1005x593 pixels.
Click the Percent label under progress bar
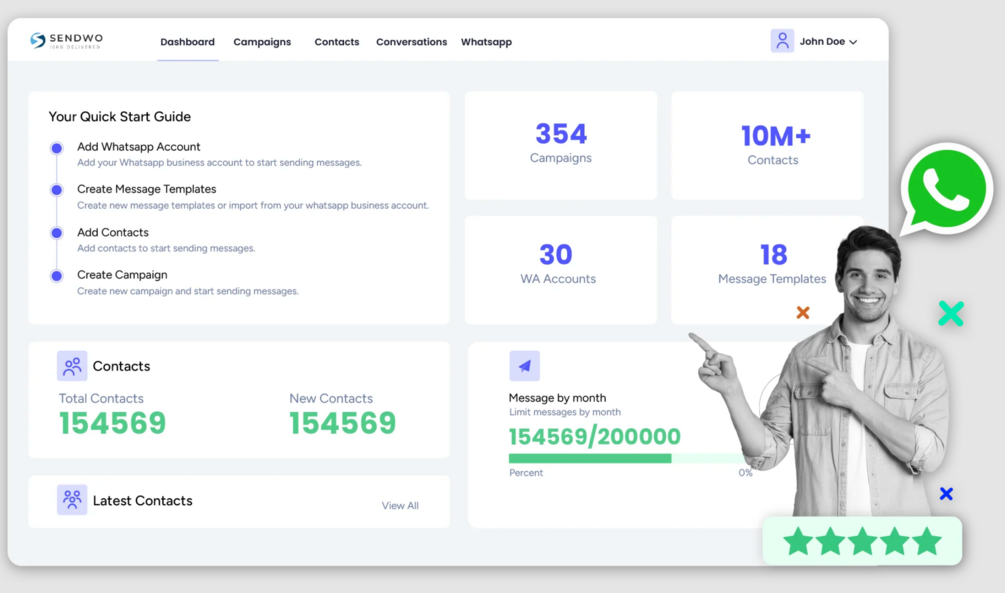point(526,472)
